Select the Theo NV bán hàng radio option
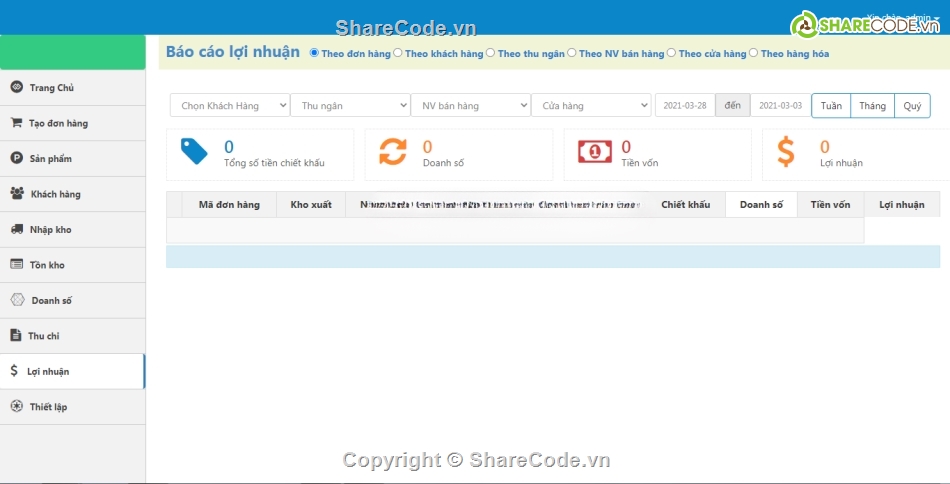Viewport: 950px width, 484px height. click(x=571, y=53)
